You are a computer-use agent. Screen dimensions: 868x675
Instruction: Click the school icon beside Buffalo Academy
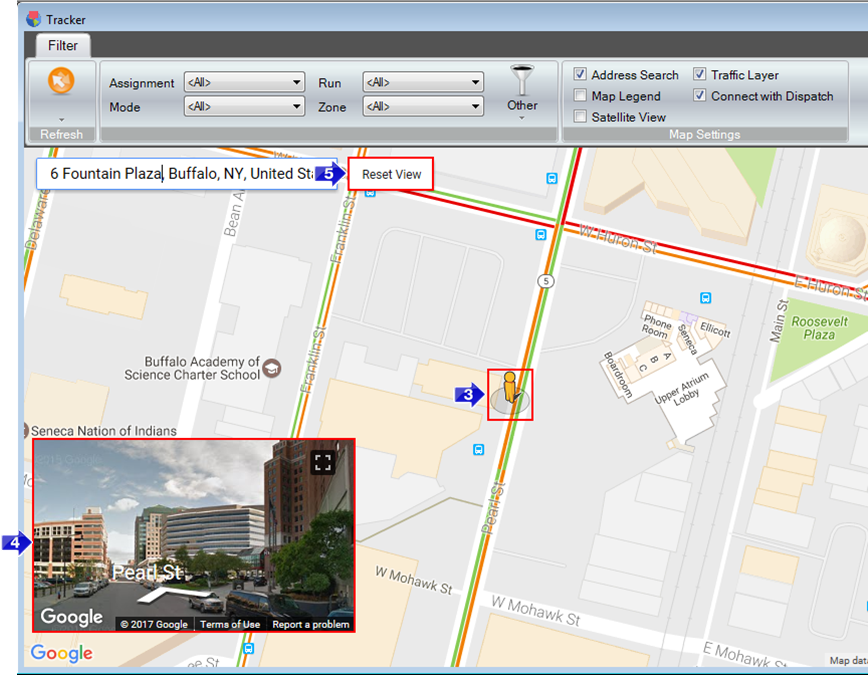tap(271, 368)
